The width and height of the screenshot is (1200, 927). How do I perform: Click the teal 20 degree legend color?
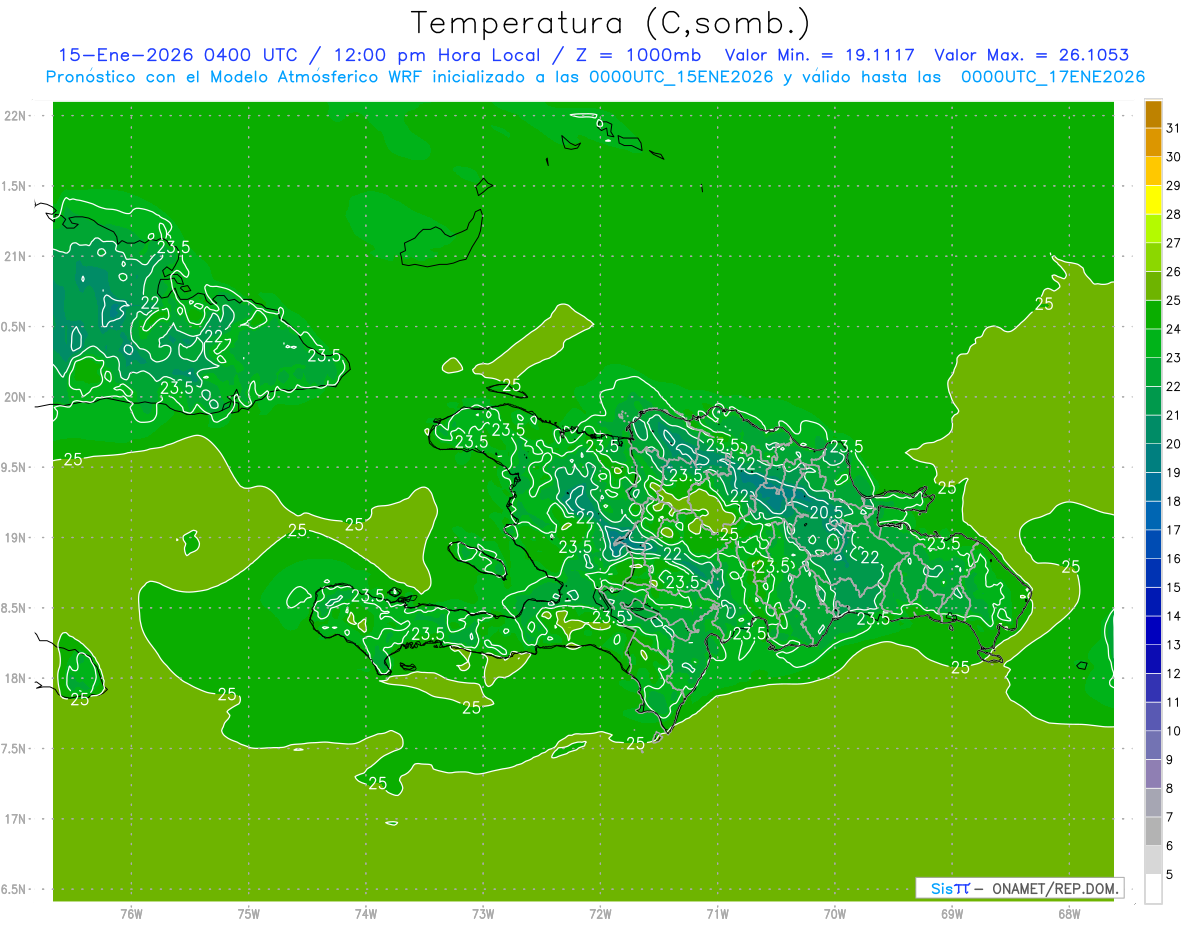tap(1153, 430)
